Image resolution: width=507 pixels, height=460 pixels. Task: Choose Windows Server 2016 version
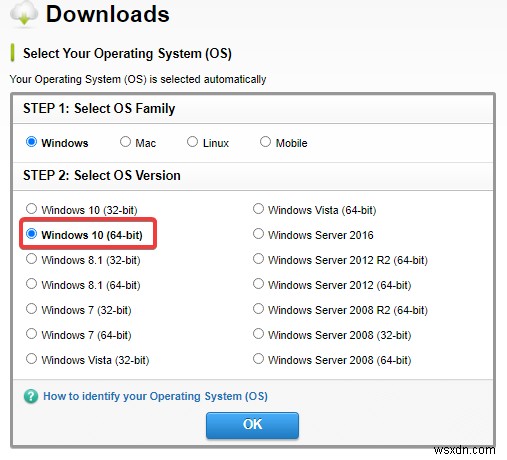[x=258, y=234]
